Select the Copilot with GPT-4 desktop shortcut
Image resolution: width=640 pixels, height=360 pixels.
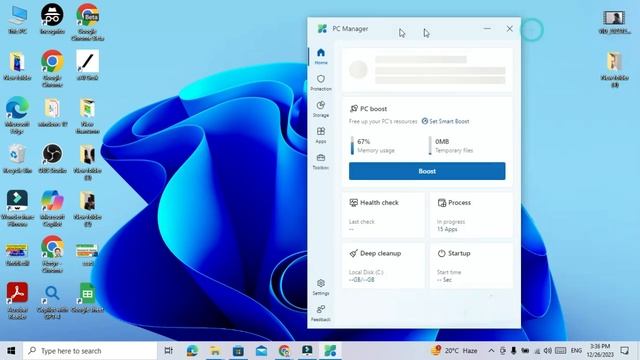pos(52,301)
